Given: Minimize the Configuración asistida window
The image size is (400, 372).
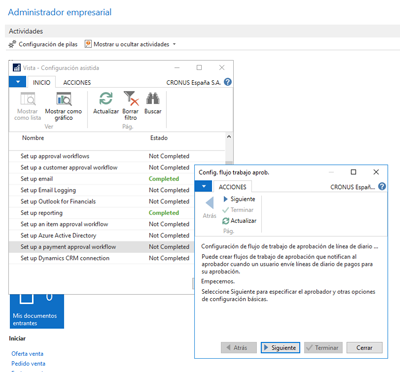Looking at the screenshot, I should coord(177,68).
